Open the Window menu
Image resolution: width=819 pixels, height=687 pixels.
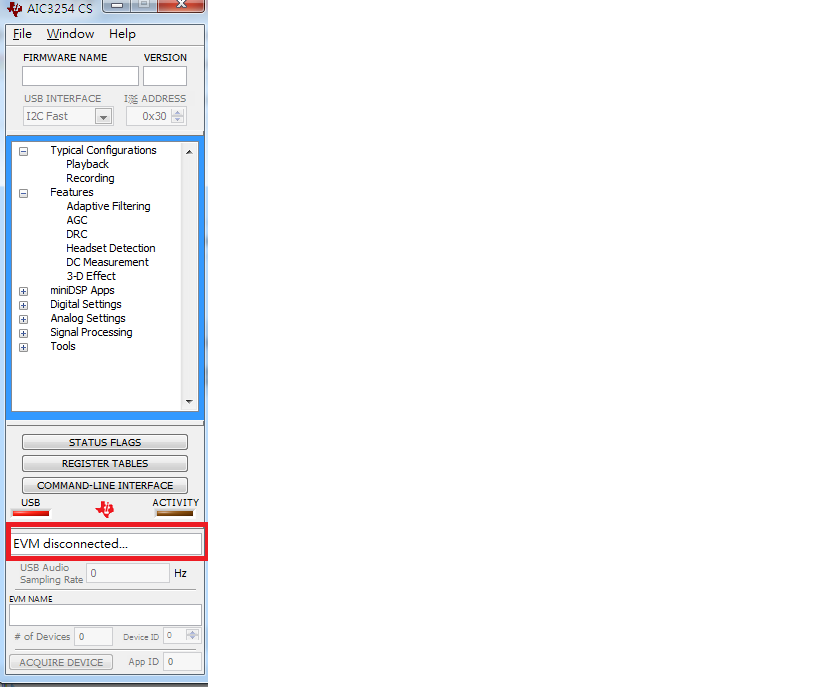point(69,34)
